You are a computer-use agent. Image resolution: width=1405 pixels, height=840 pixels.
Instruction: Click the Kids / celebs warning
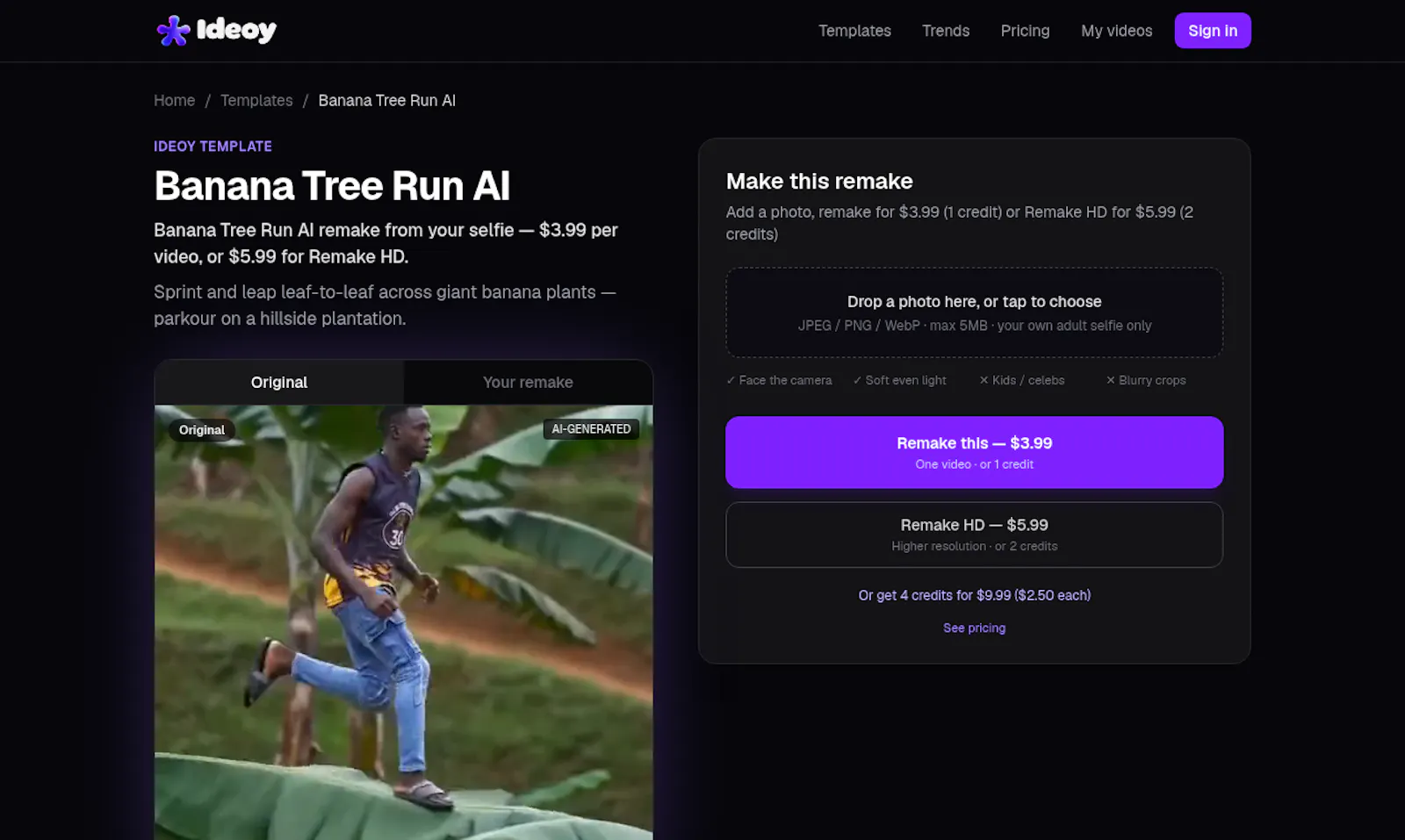(x=1021, y=380)
